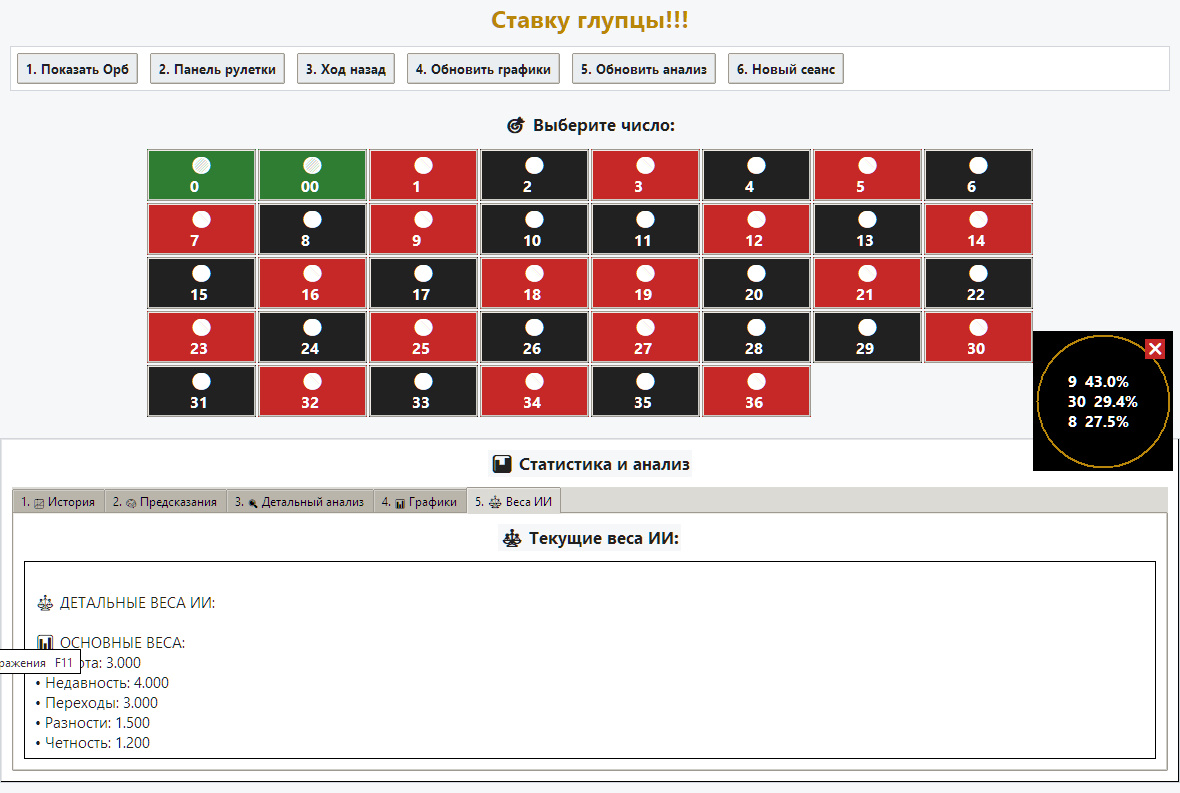Pick black number 22
Viewport: 1180px width, 793px height.
click(978, 284)
